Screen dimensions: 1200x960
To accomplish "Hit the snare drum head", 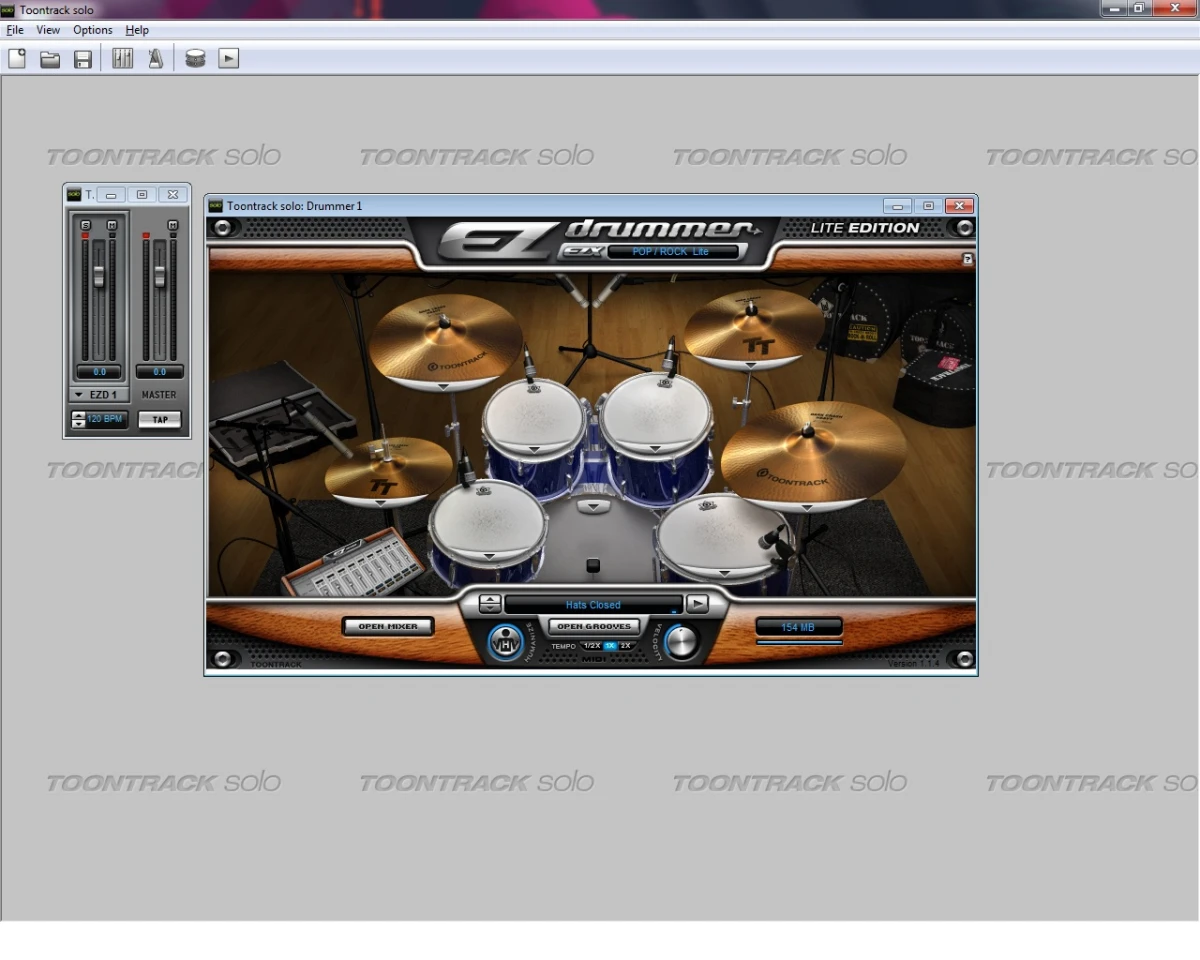I will pyautogui.click(x=487, y=521).
